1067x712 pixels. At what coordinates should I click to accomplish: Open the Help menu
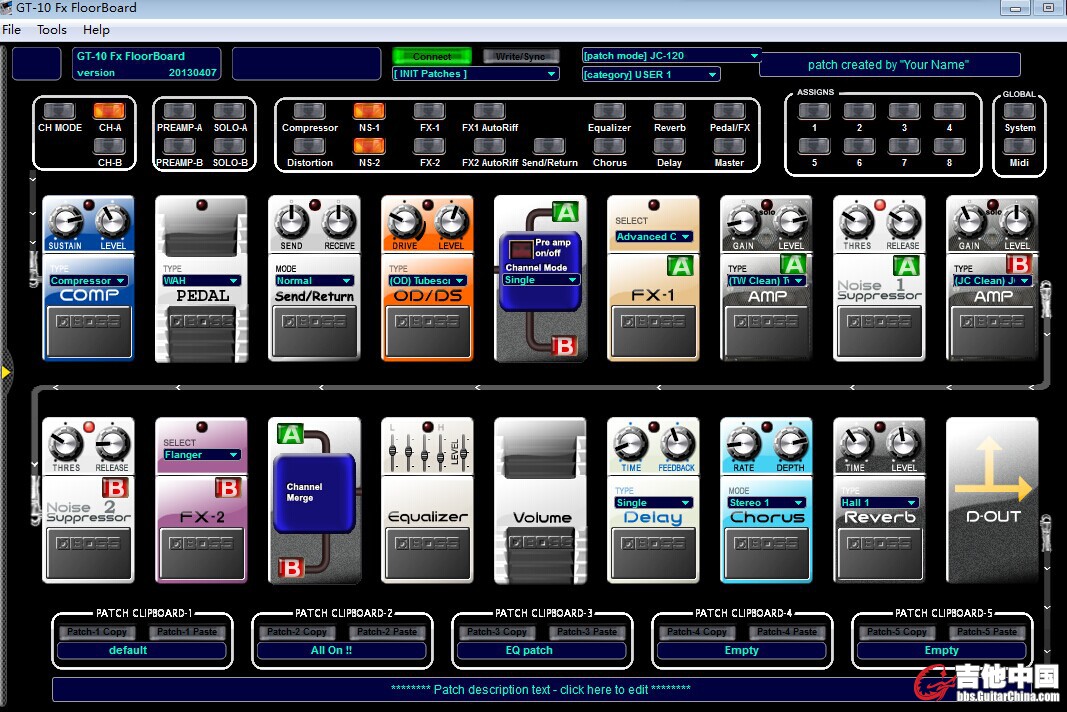coord(96,30)
